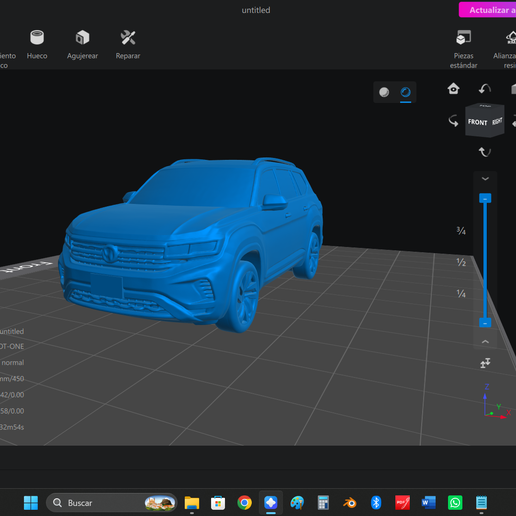The image size is (516, 516).
Task: Grab the bottom handle of layer slider
Action: click(485, 323)
